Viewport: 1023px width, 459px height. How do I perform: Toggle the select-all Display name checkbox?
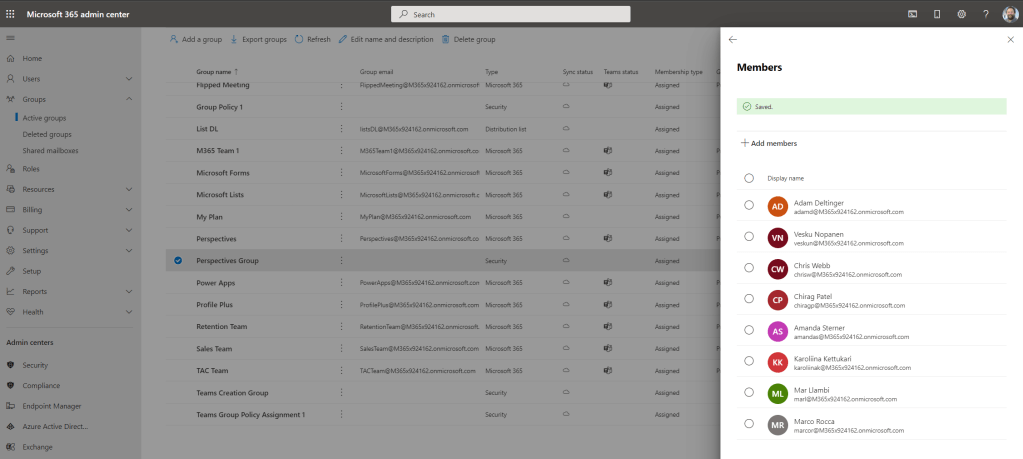[x=749, y=178]
